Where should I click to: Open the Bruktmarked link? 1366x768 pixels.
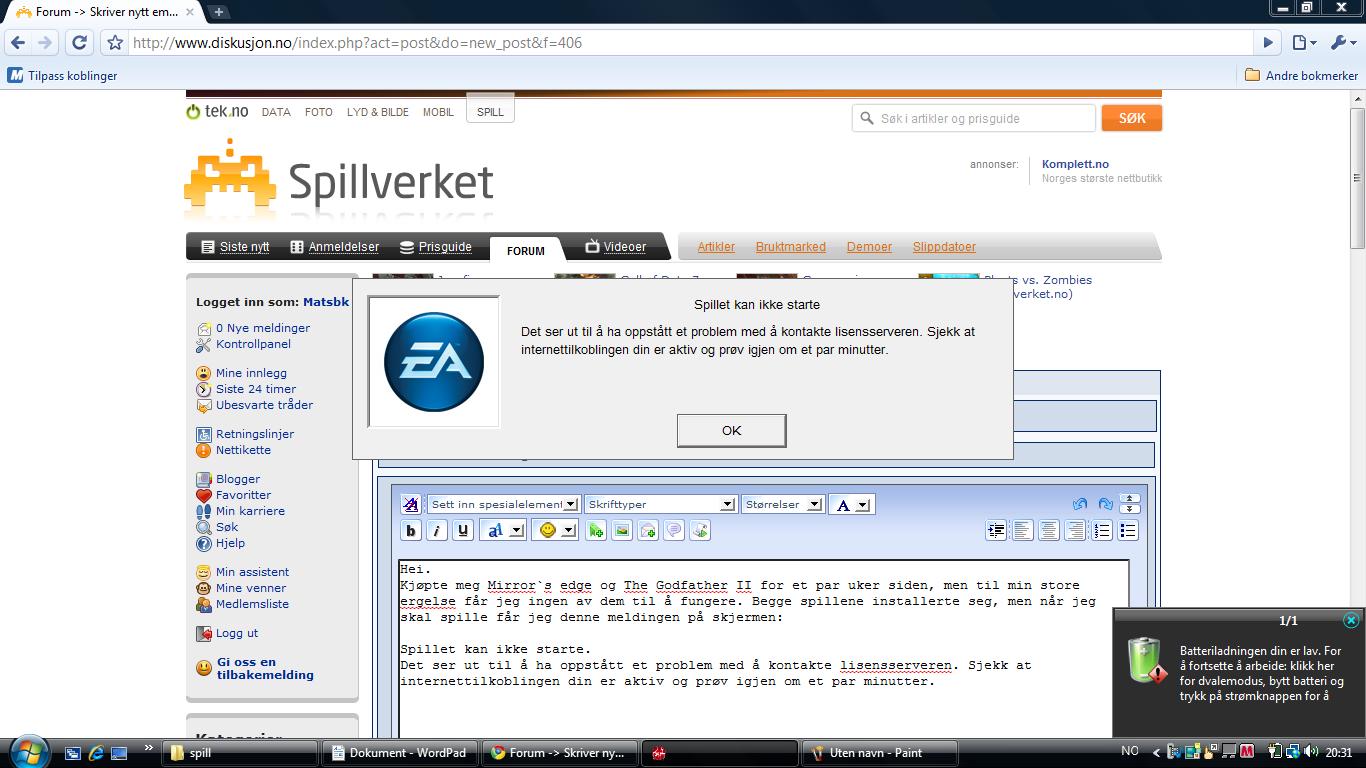(791, 247)
